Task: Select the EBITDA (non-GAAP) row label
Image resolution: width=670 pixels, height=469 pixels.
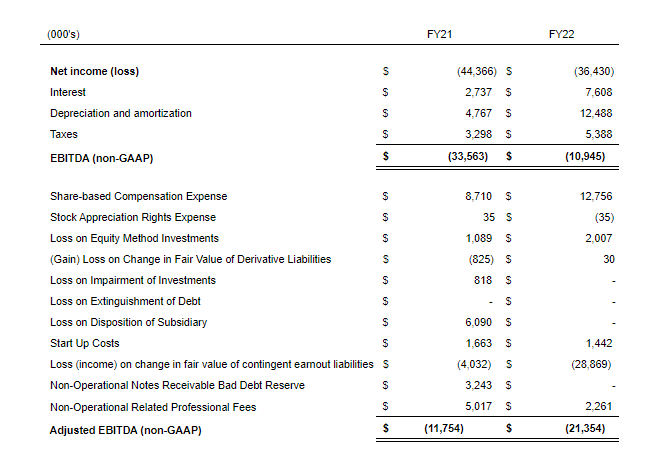Action: point(102,156)
